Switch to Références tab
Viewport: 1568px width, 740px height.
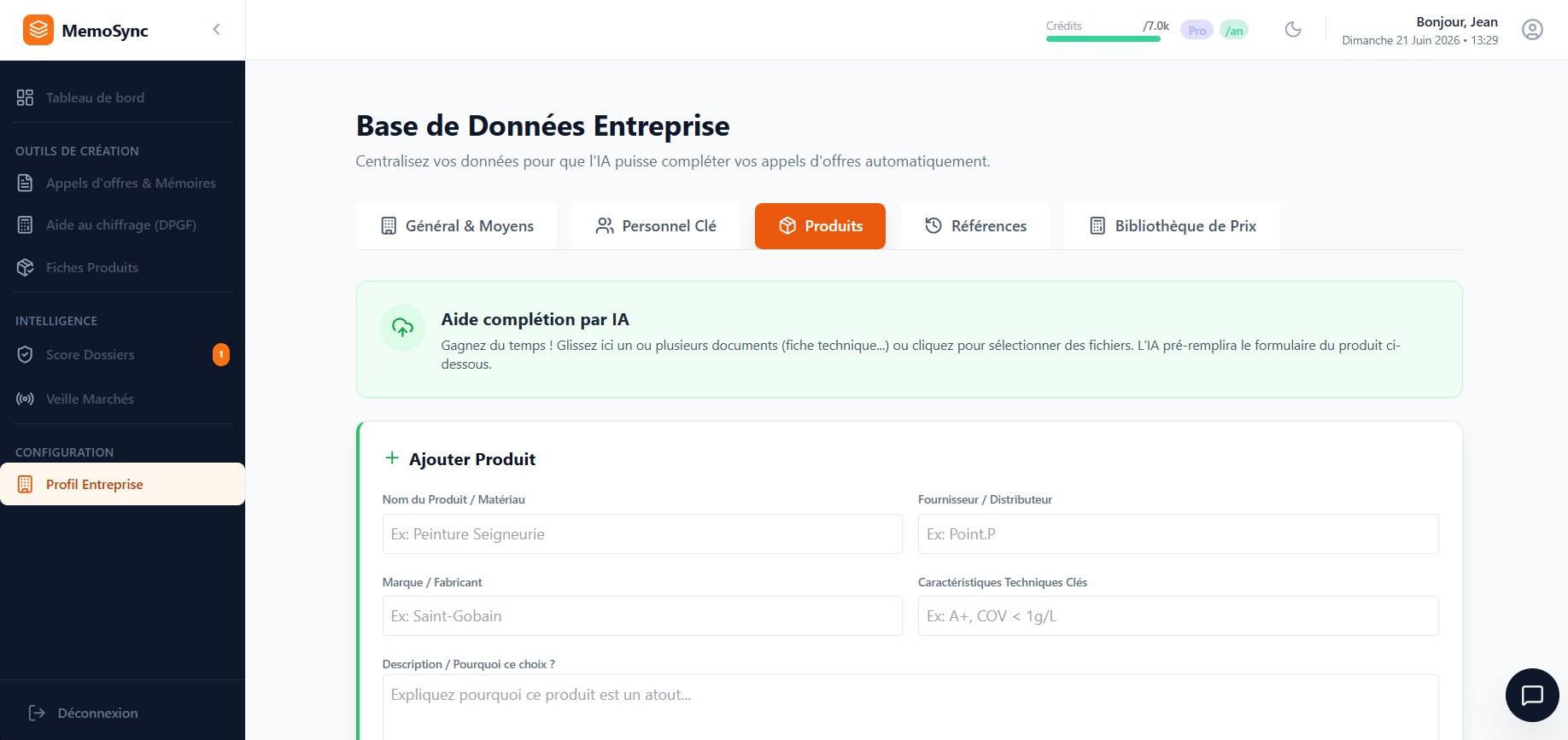[975, 226]
